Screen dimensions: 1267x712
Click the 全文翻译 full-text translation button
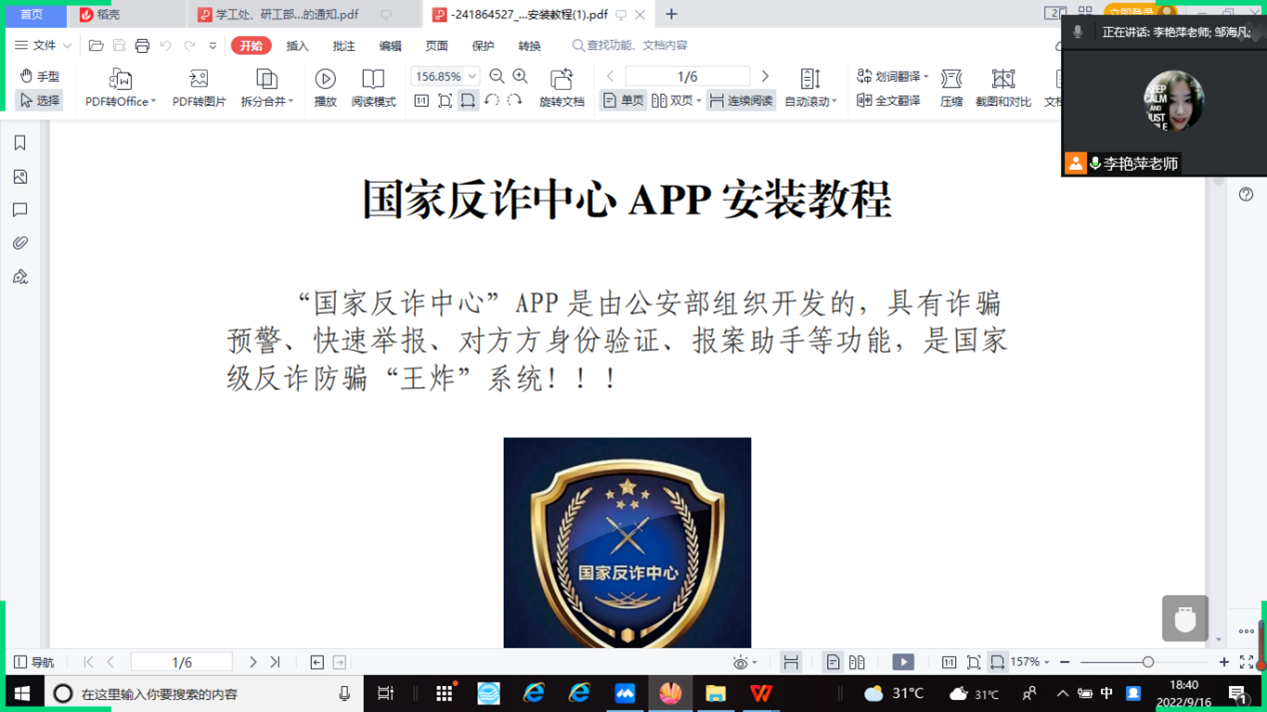tap(888, 101)
